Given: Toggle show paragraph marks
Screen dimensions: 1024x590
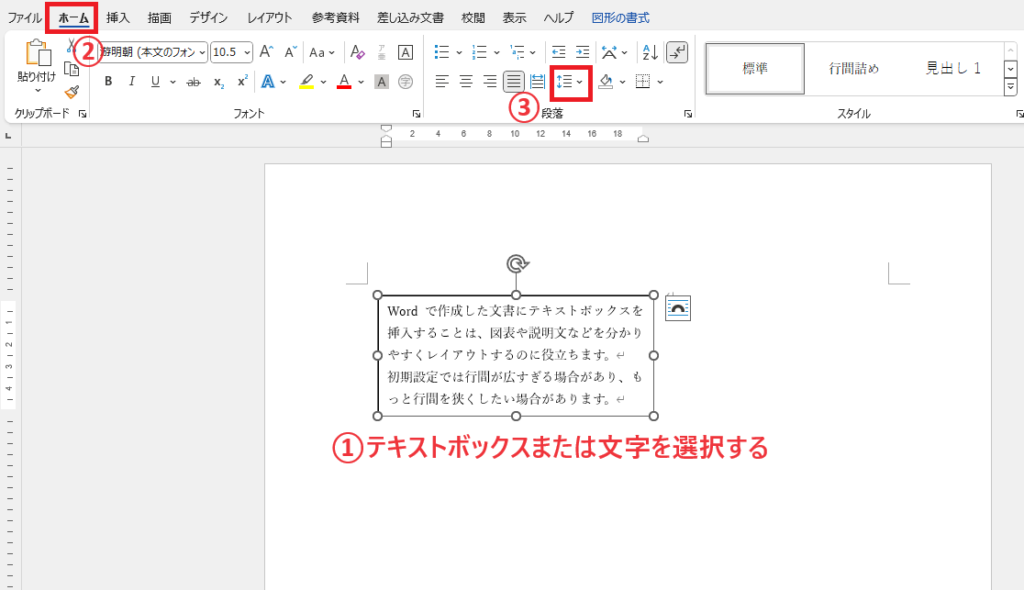Looking at the screenshot, I should (677, 52).
